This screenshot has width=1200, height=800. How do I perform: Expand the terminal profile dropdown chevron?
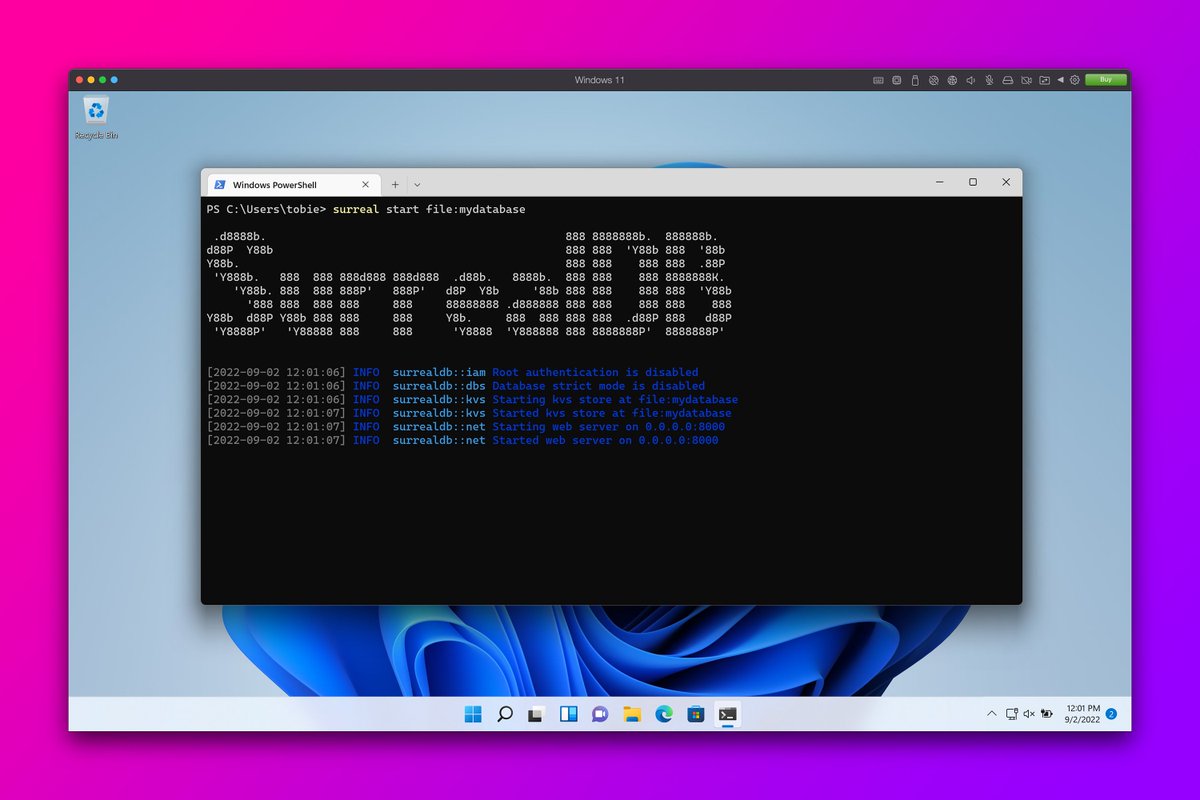coord(417,185)
